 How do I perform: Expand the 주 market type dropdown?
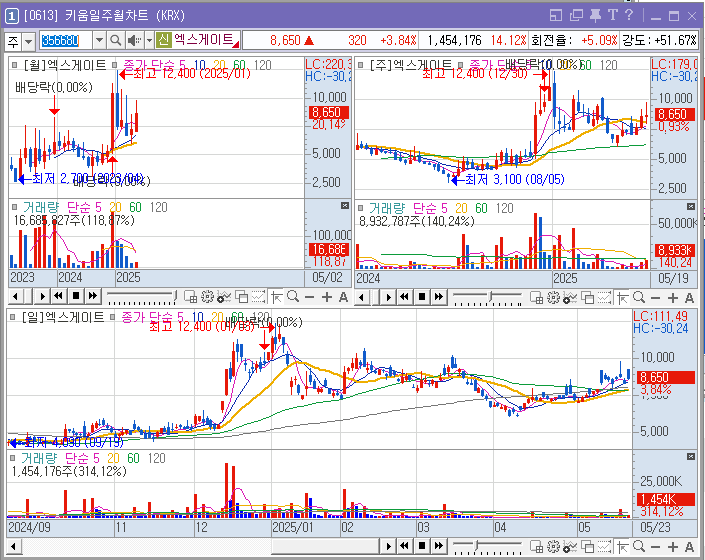(28, 41)
